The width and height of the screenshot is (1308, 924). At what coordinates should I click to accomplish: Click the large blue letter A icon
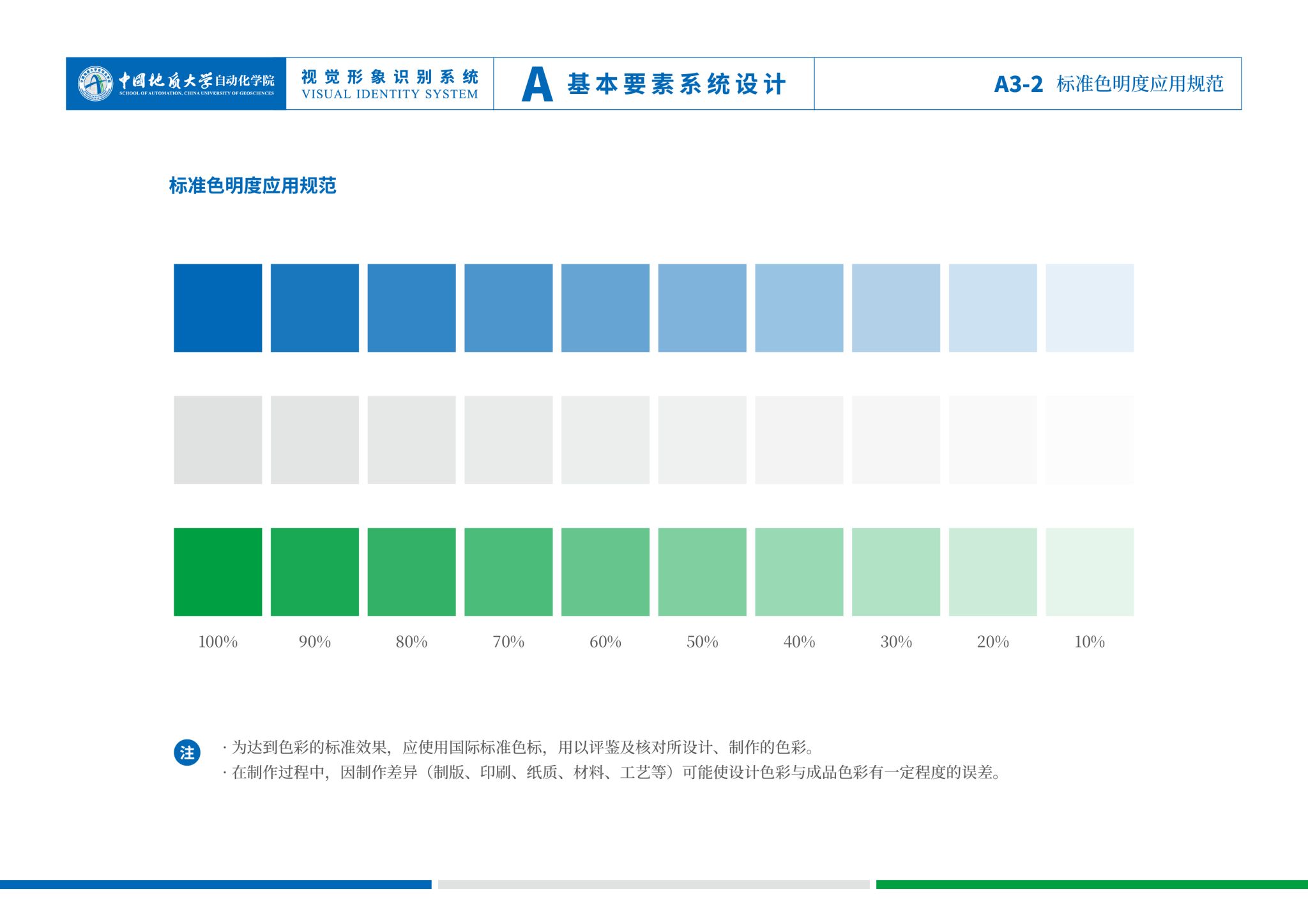[x=536, y=85]
